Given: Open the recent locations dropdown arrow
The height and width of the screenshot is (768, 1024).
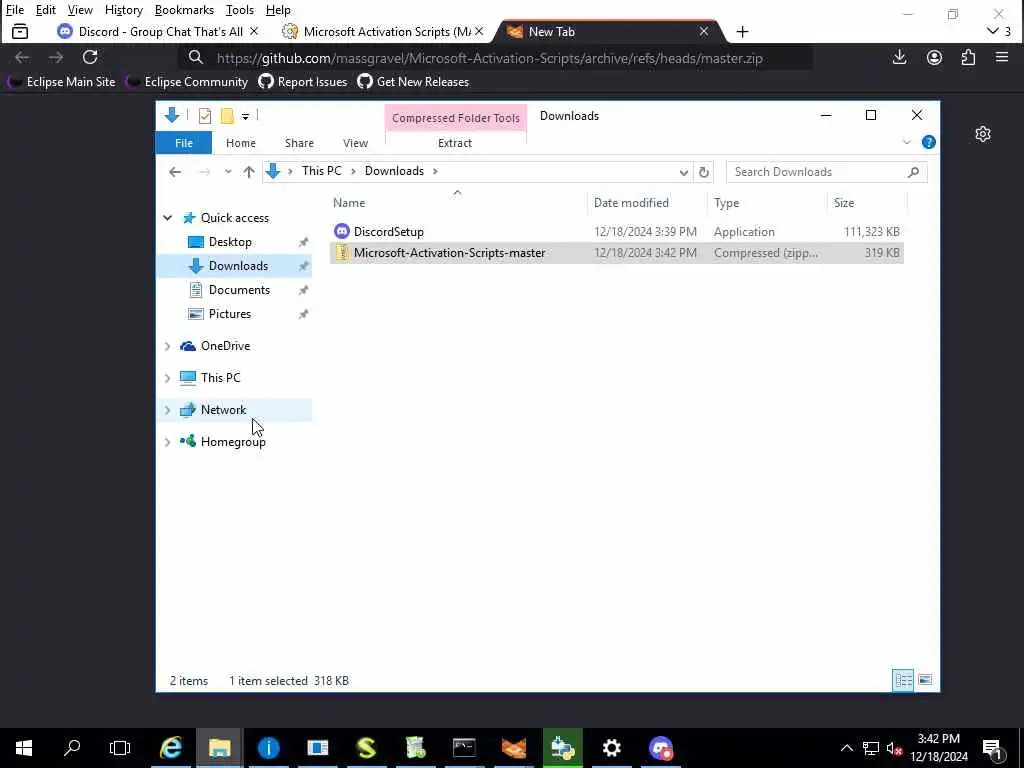Looking at the screenshot, I should [x=227, y=172].
